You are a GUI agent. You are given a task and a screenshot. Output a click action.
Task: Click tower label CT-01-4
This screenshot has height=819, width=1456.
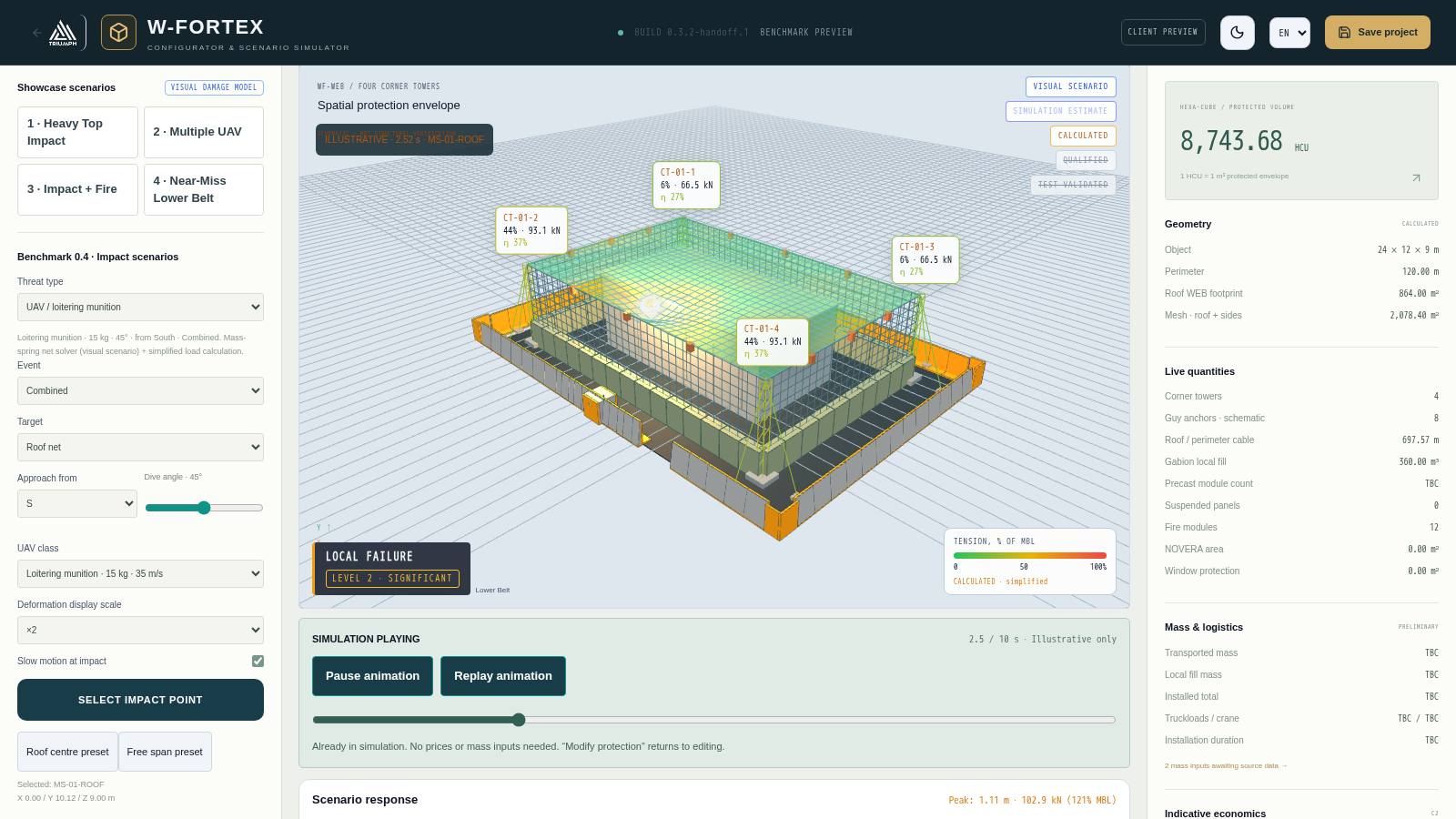pos(772,341)
